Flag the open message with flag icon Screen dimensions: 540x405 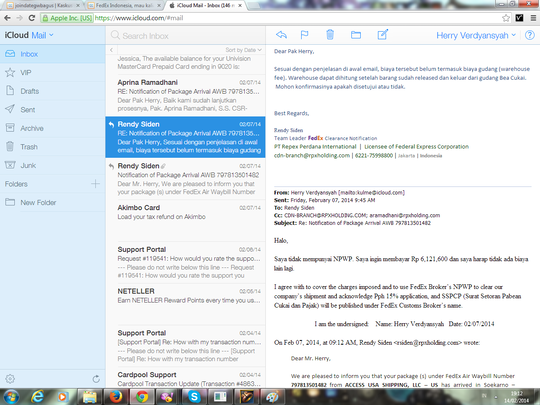(x=304, y=35)
